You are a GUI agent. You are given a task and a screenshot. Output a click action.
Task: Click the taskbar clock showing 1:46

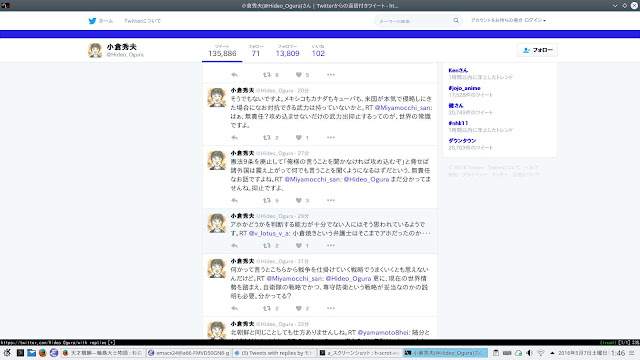(x=618, y=353)
